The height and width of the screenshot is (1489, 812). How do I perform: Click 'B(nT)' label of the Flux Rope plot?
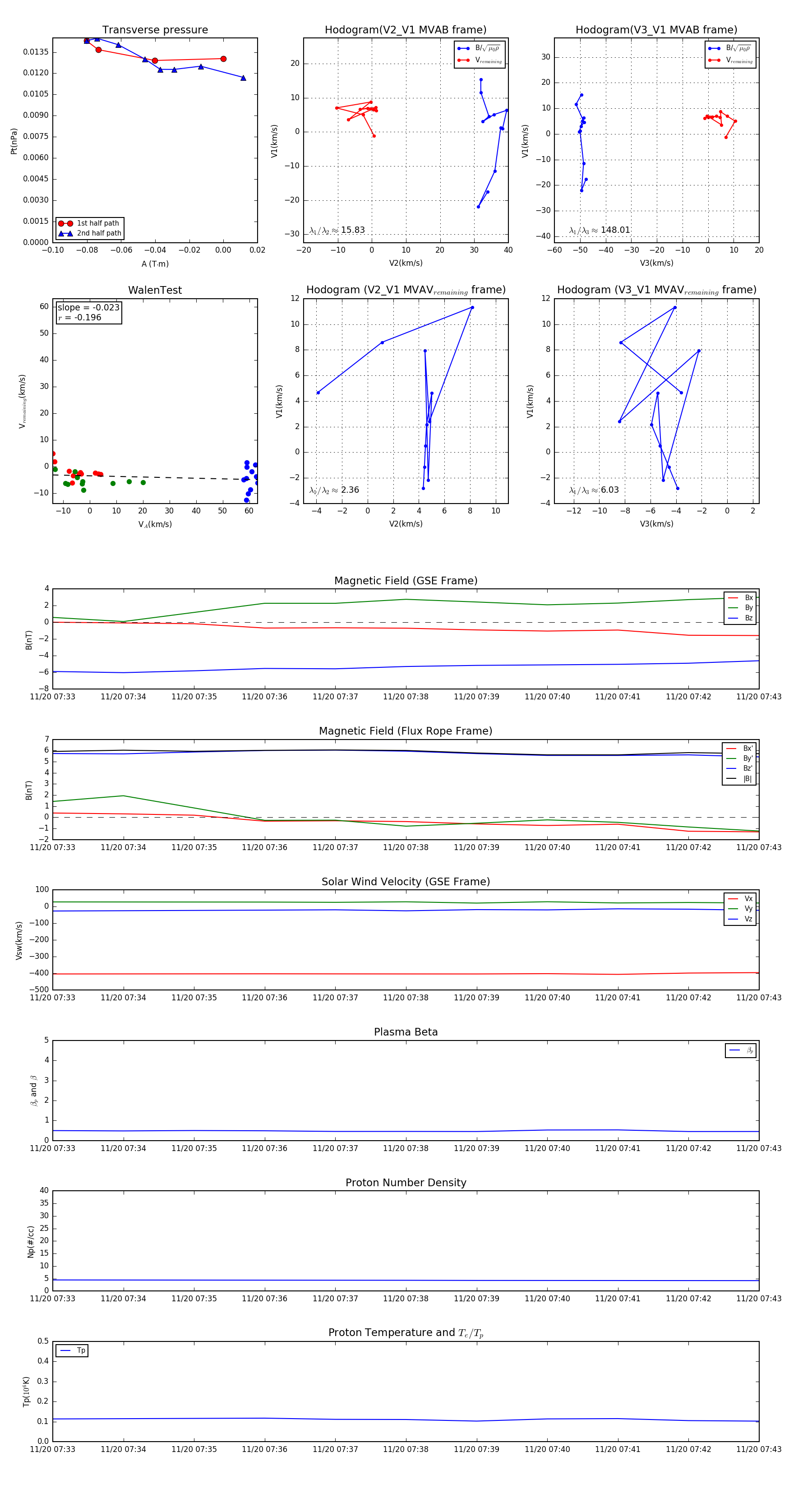[28, 790]
